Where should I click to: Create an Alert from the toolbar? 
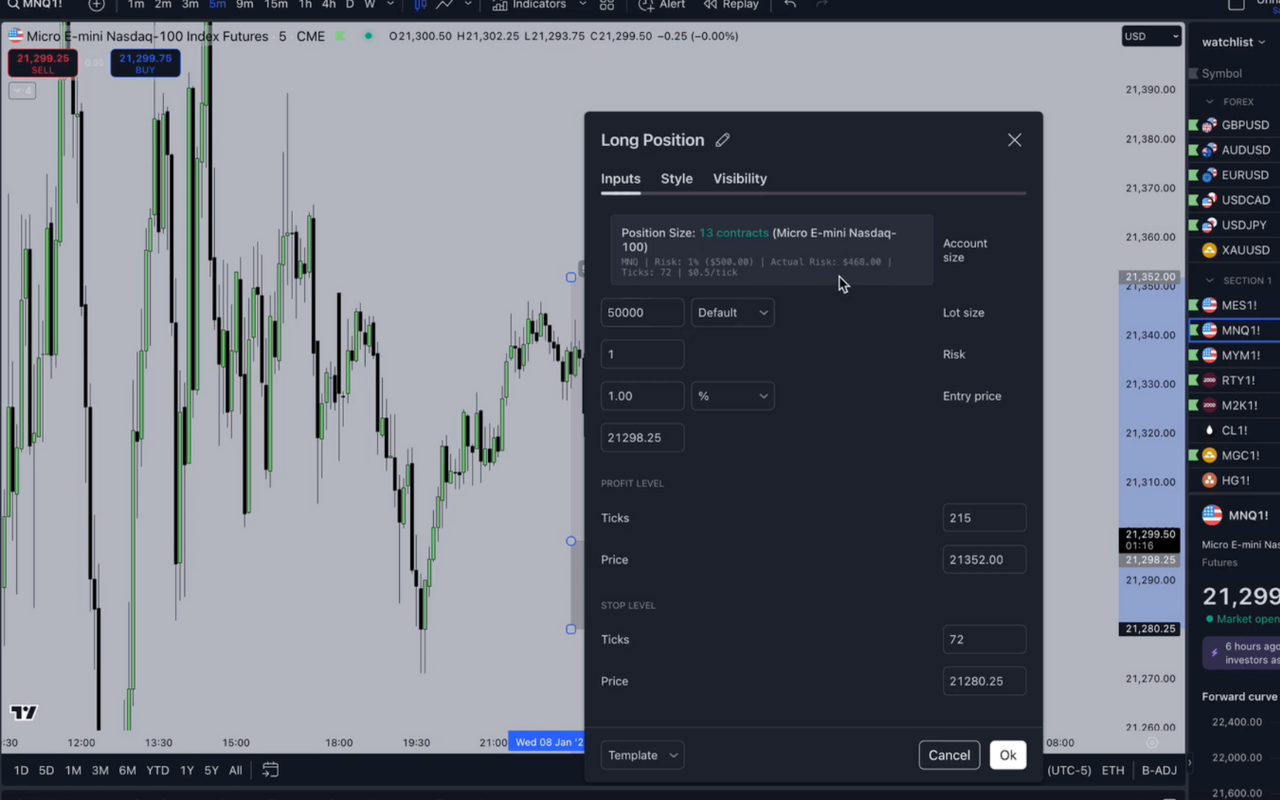tap(662, 4)
